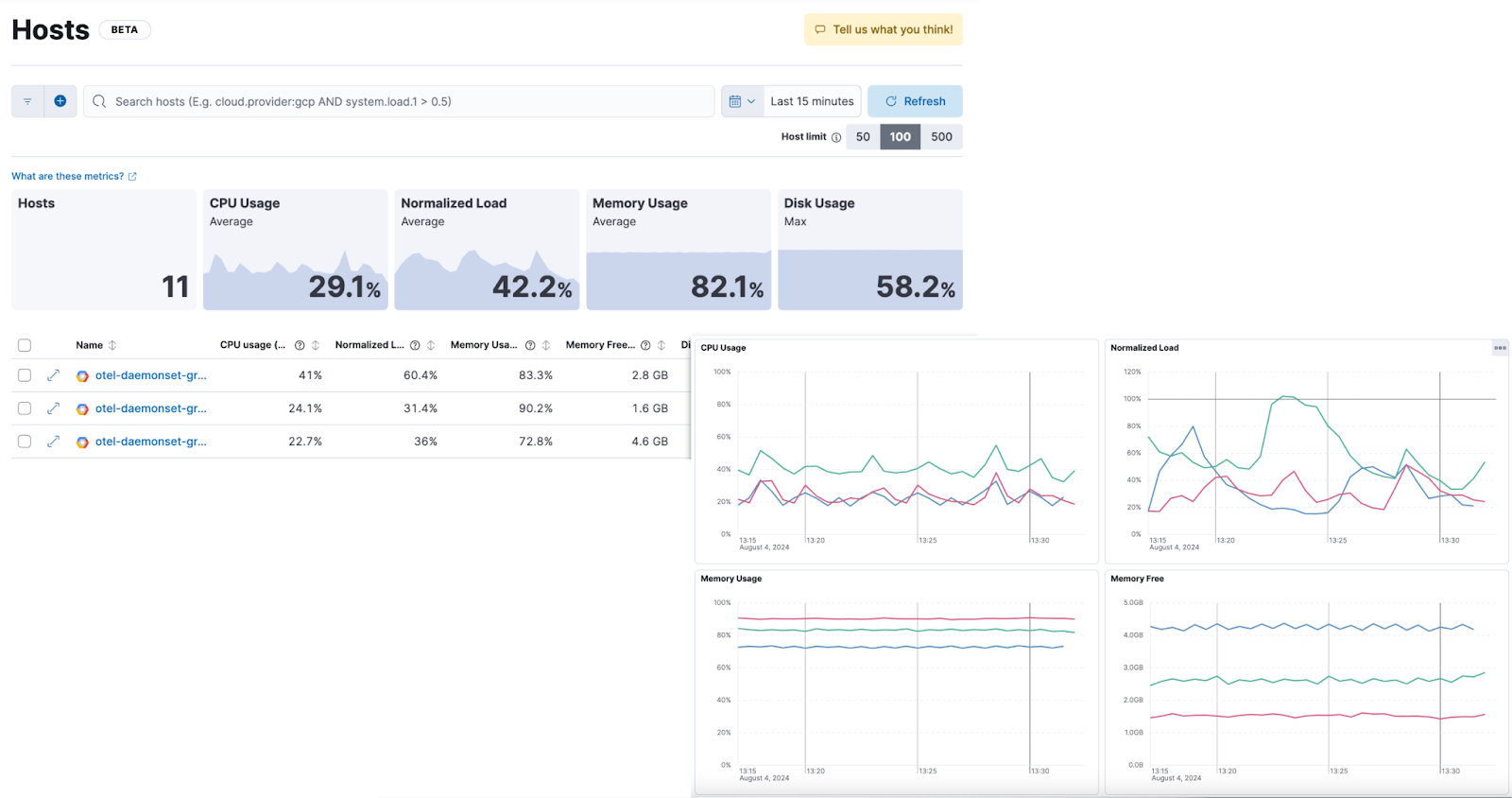Screen dimensions: 1512x798
Task: Toggle the select all hosts checkbox
Action: click(x=25, y=345)
